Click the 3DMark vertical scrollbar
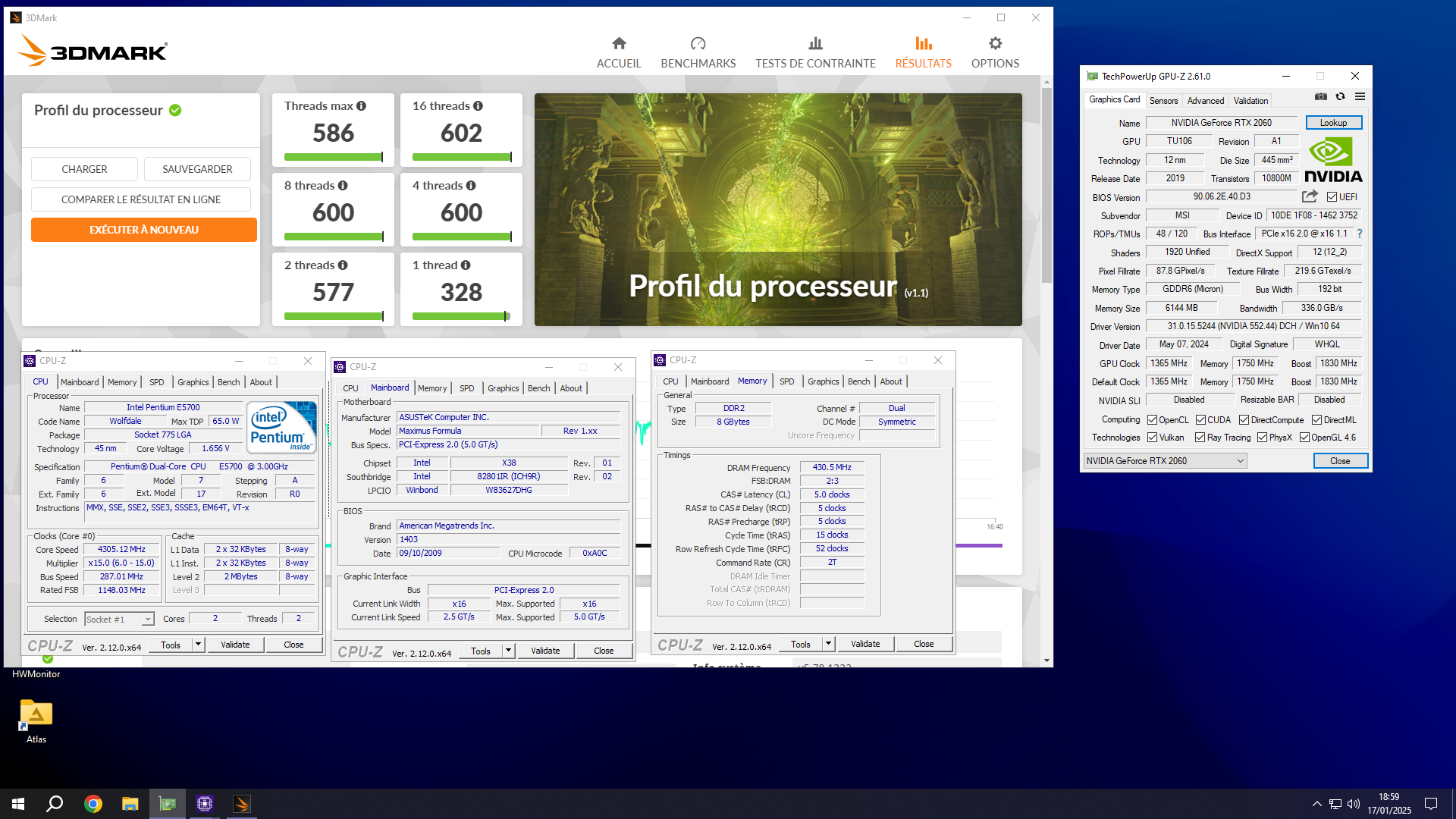 (1046, 185)
